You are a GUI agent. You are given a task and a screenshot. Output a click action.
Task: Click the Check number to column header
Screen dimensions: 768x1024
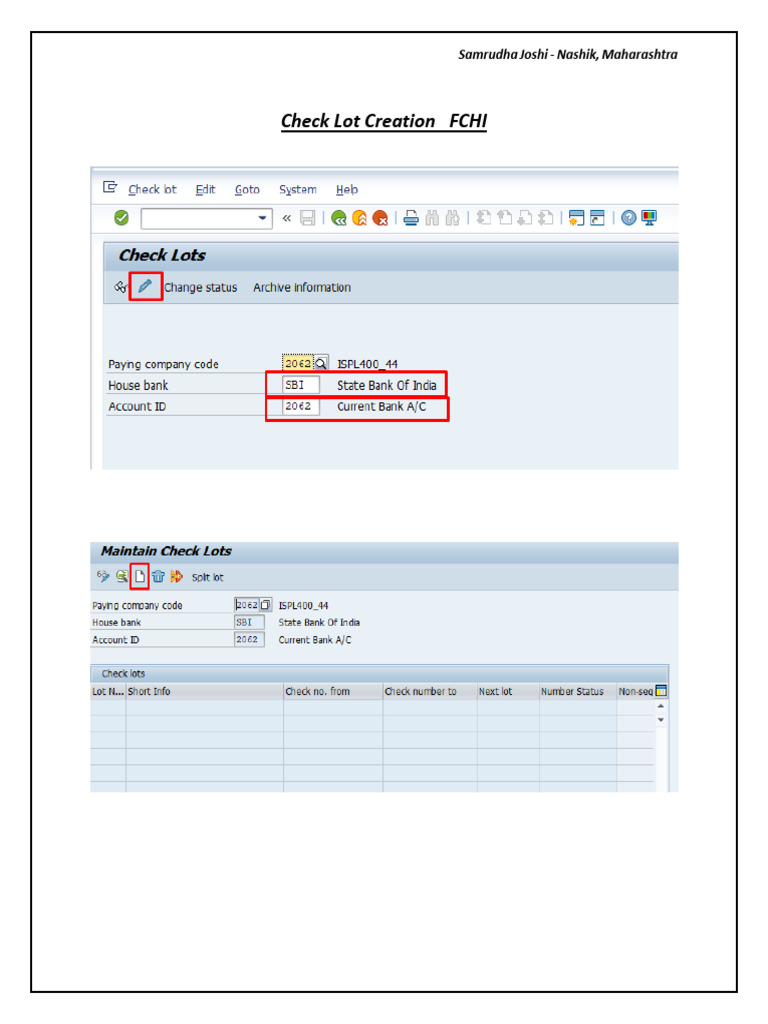tap(430, 691)
